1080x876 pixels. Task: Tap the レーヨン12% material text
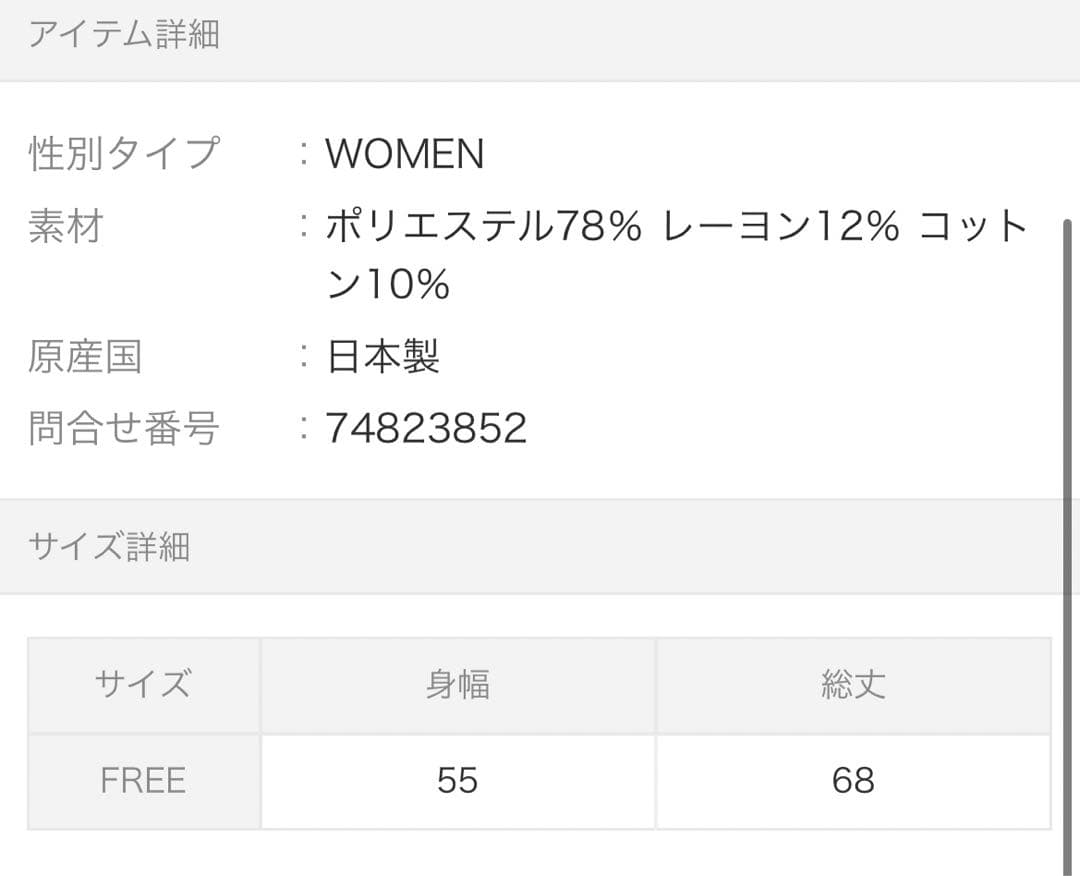[x=781, y=227]
